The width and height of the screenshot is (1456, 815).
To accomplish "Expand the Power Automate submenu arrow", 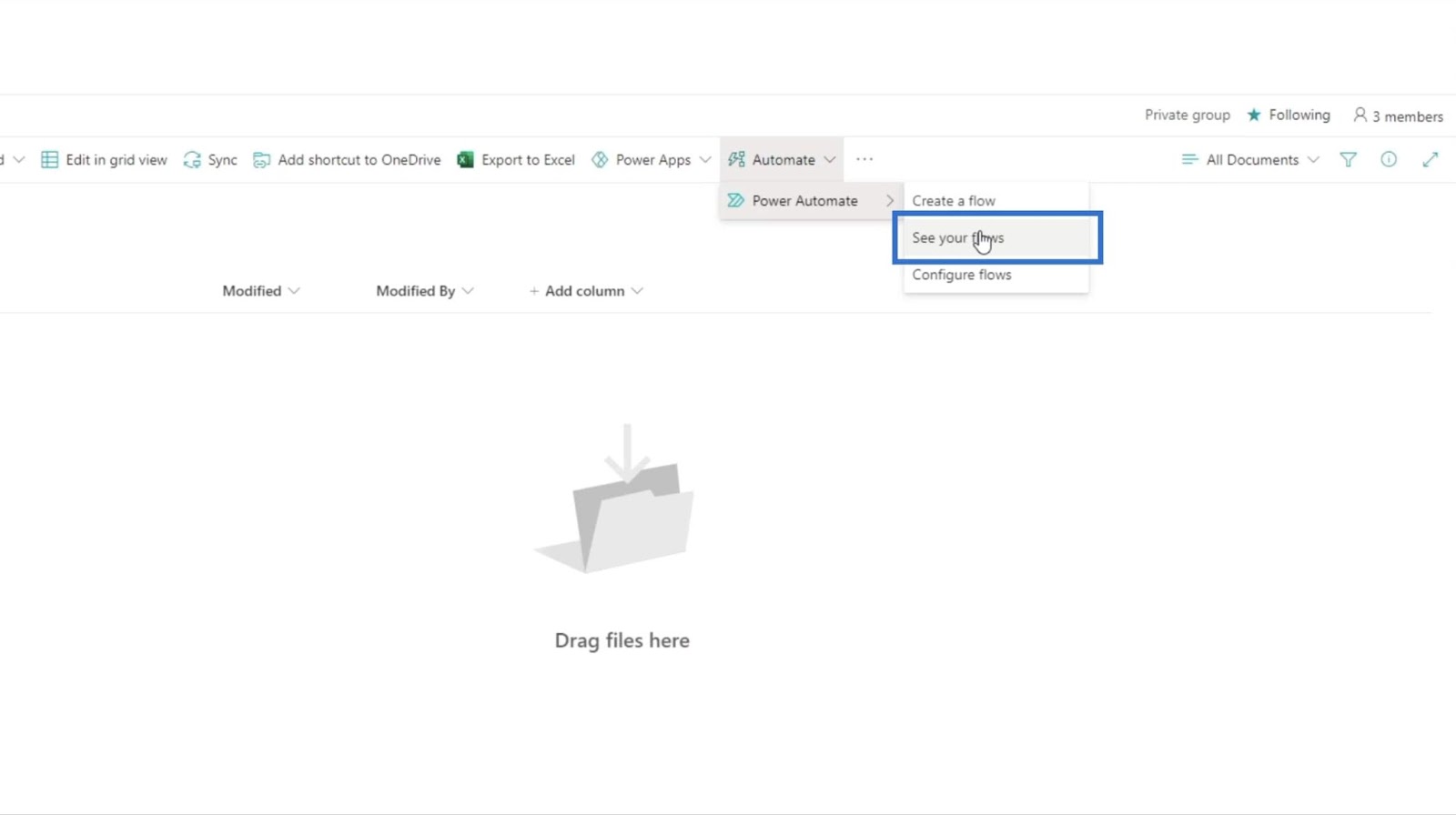I will point(890,200).
